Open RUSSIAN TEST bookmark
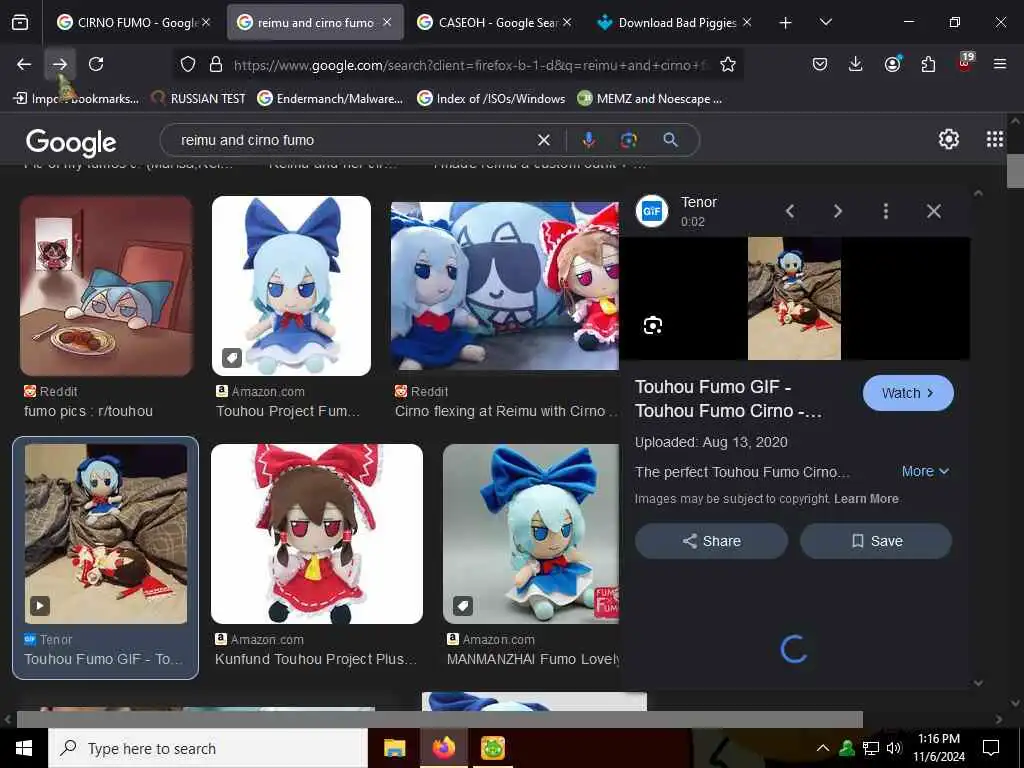This screenshot has width=1024, height=768. coord(198,99)
